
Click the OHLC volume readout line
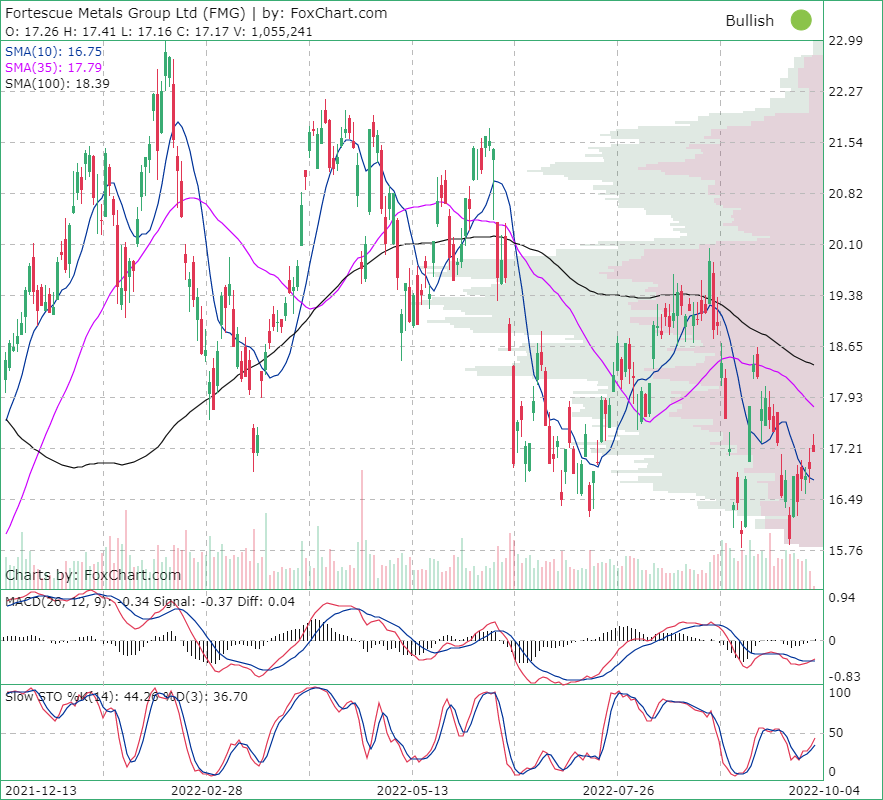[x=159, y=31]
